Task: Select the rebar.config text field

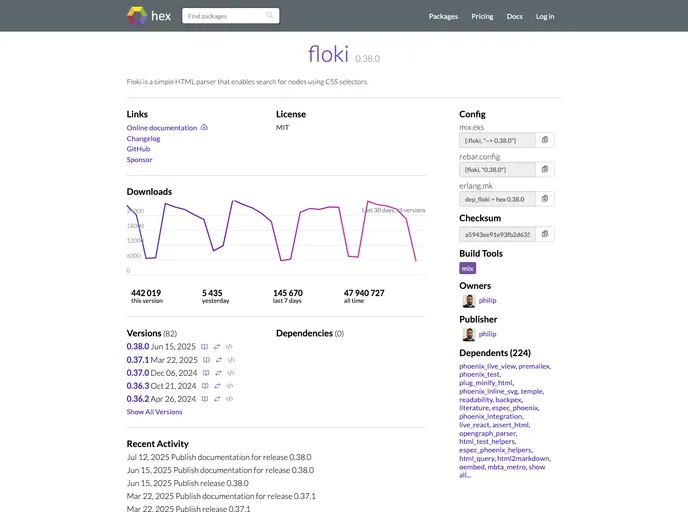Action: (498, 169)
